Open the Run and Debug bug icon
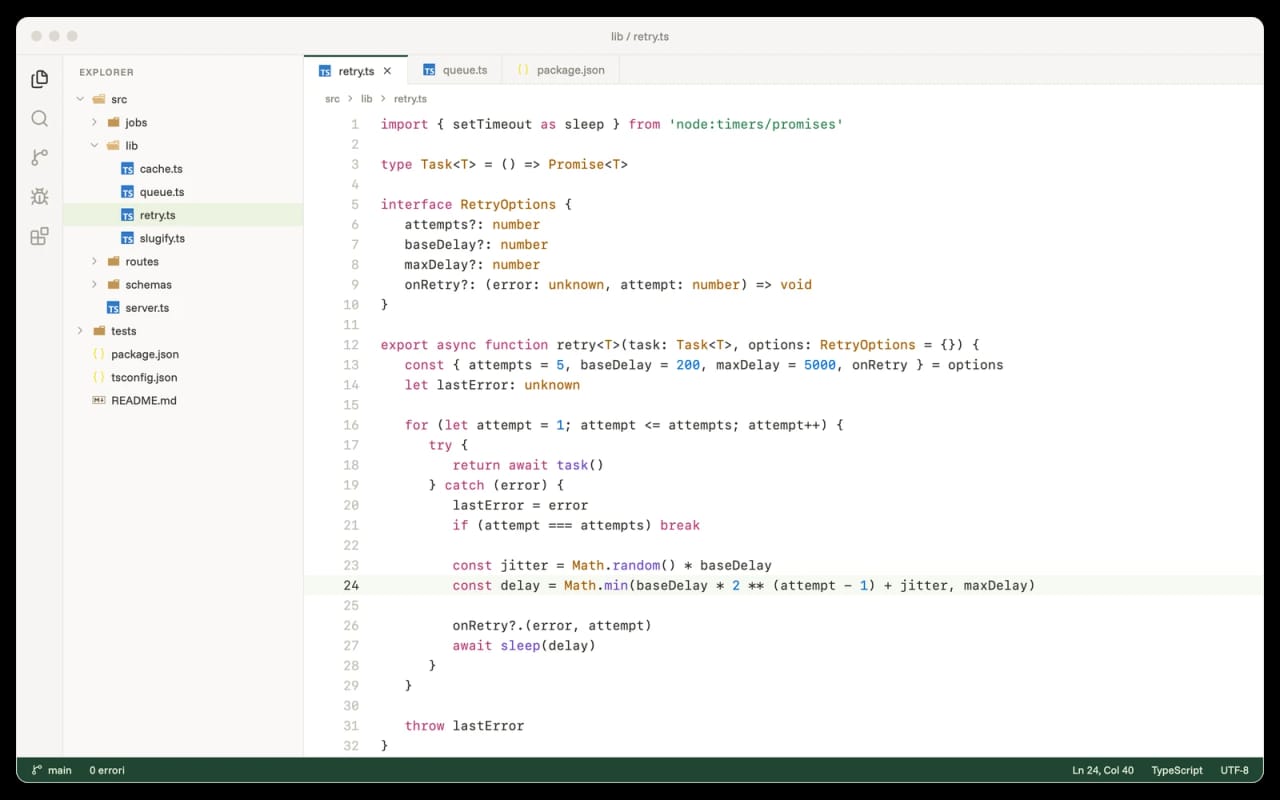This screenshot has width=1280, height=800. click(x=40, y=197)
